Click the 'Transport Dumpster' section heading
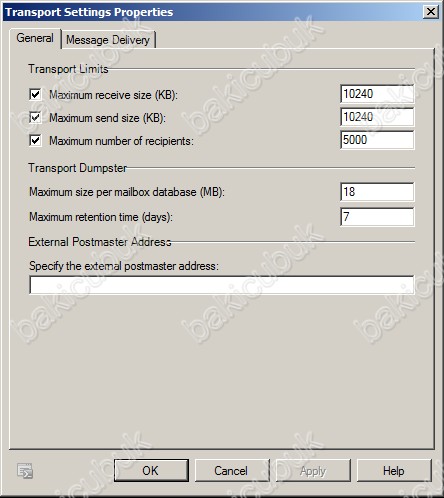 77,168
